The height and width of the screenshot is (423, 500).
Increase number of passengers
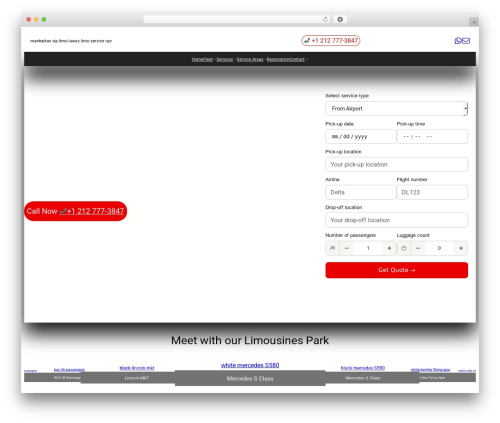point(389,248)
